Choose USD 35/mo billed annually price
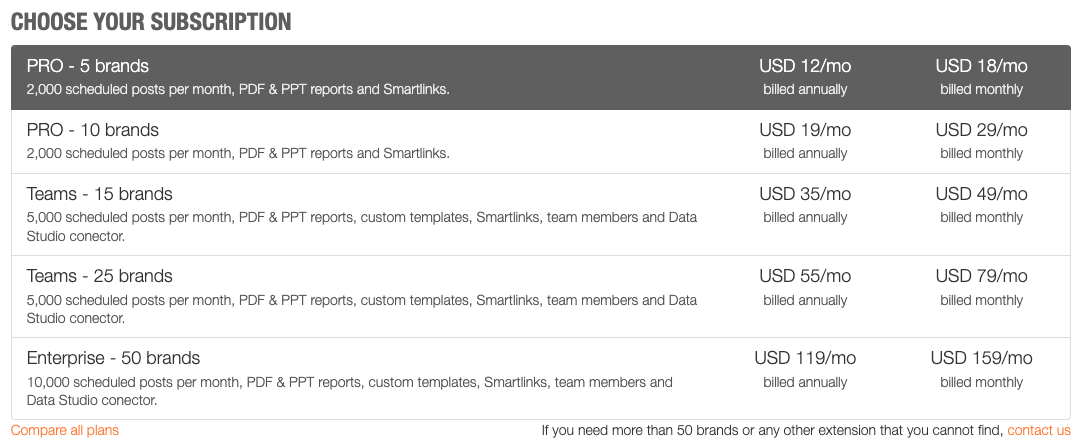The height and width of the screenshot is (447, 1084). pyautogui.click(x=805, y=204)
